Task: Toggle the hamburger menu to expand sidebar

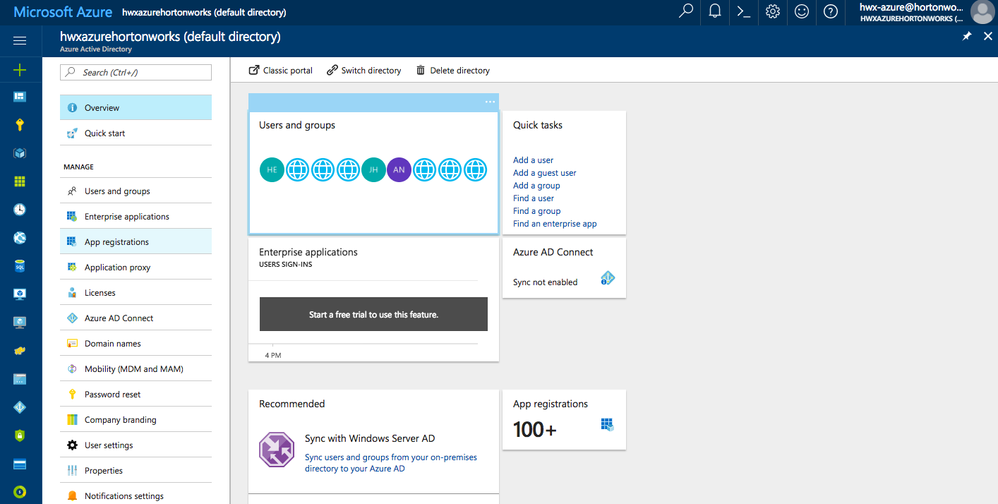Action: coord(19,40)
